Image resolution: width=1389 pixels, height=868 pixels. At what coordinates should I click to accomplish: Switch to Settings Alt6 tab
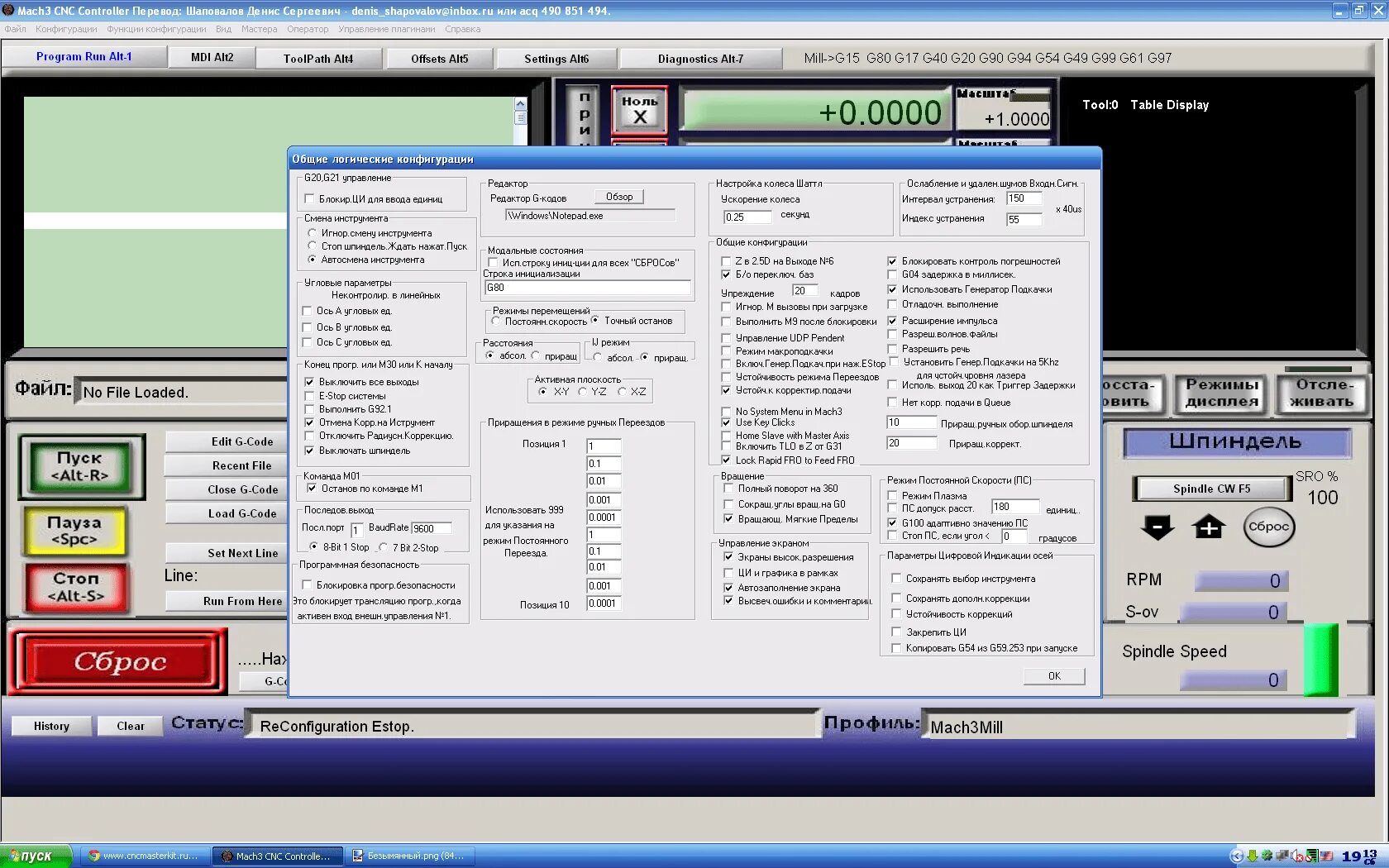click(x=556, y=58)
